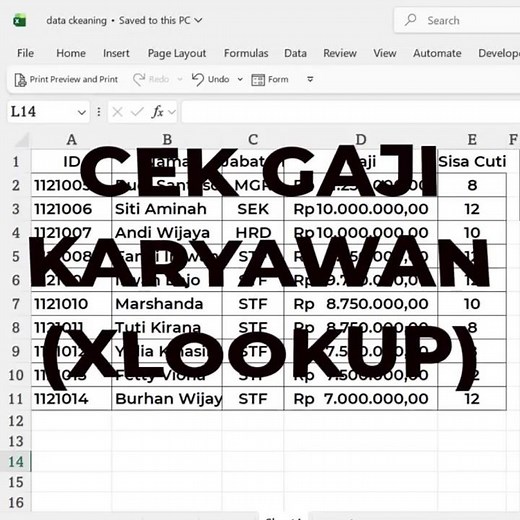The width and height of the screenshot is (520, 520).
Task: Click the Siti Aminah cell
Action: click(x=167, y=209)
